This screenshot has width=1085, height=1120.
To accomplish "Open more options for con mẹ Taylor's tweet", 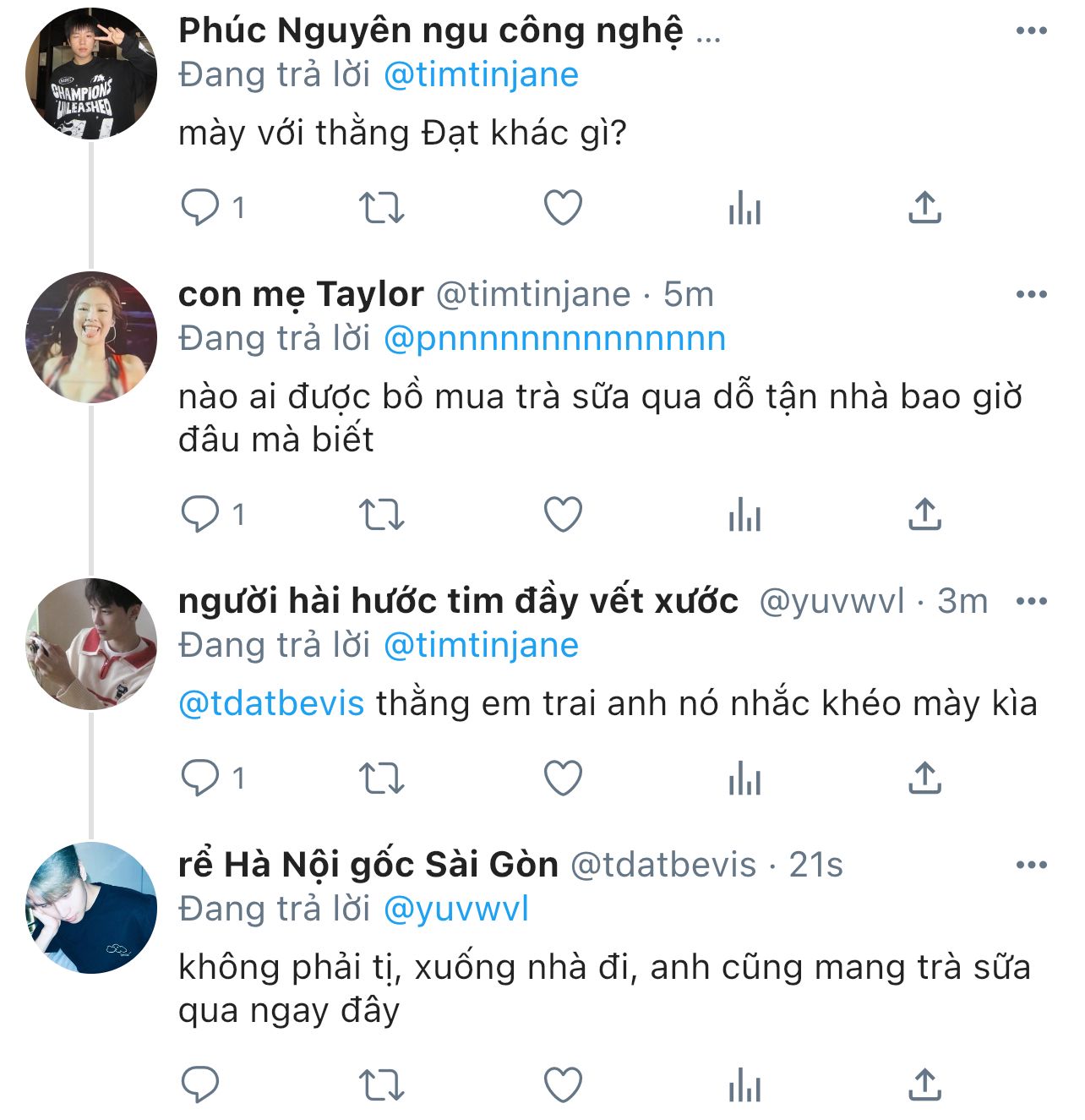I will point(1031,295).
